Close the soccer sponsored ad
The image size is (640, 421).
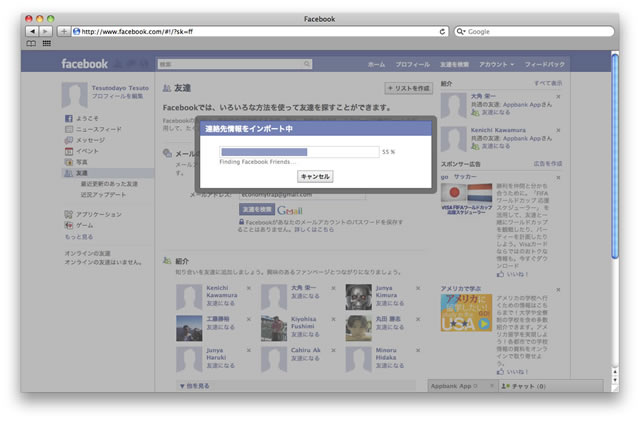tap(558, 178)
